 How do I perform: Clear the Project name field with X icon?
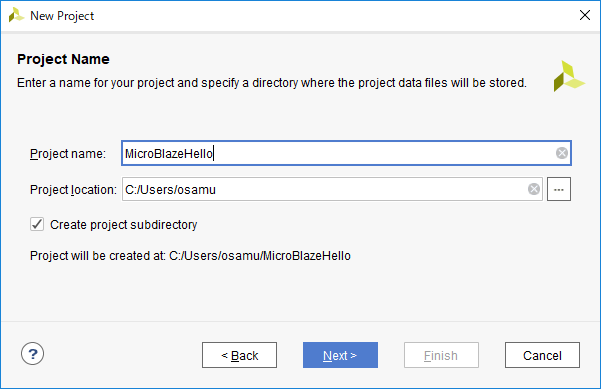[x=562, y=153]
